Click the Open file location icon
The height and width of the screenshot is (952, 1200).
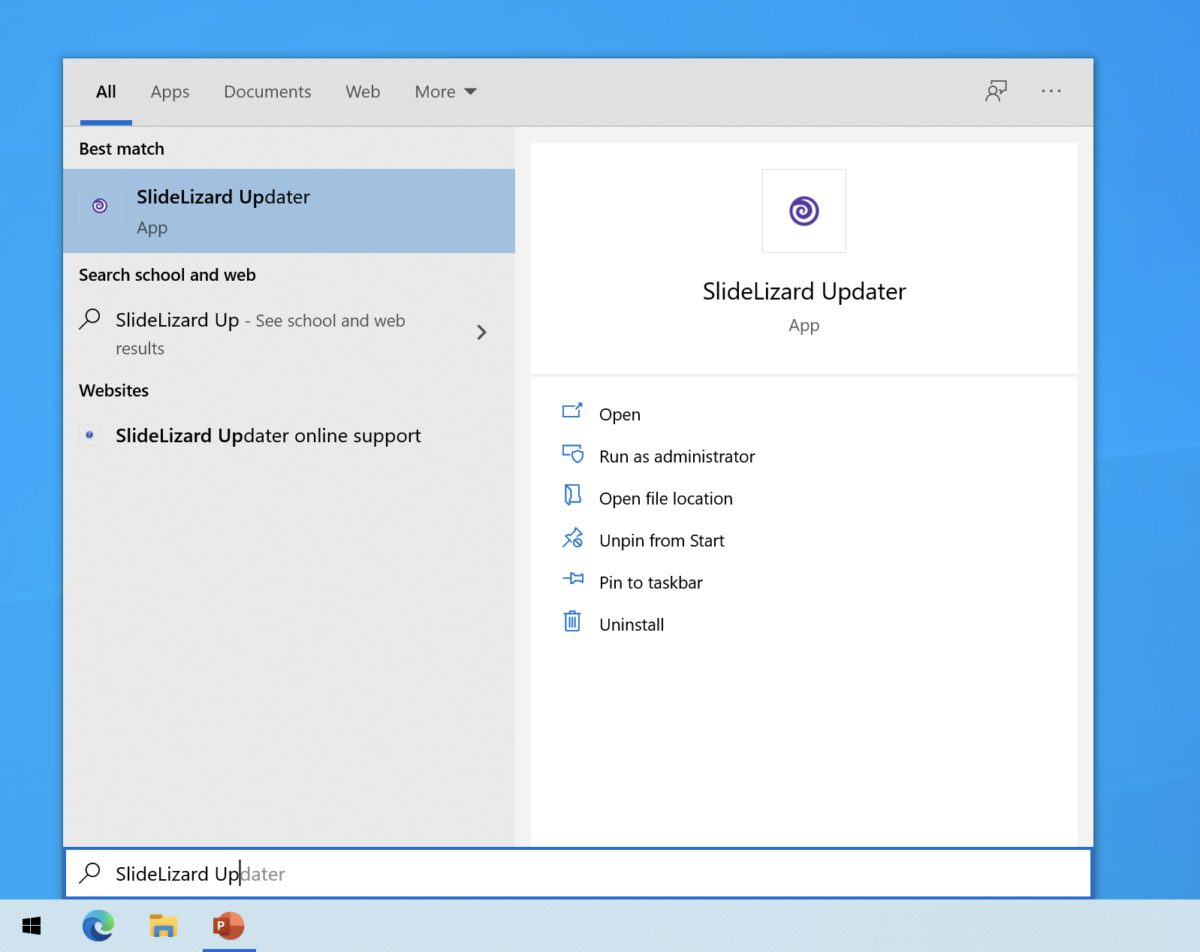(x=572, y=497)
